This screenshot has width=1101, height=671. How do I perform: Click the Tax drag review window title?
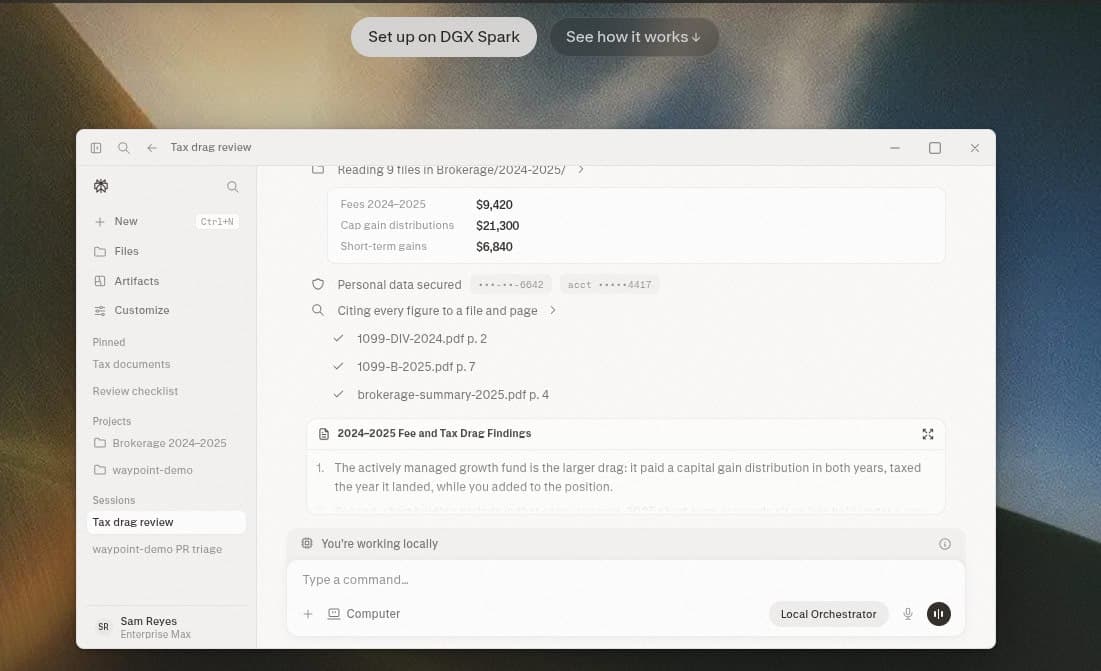[x=211, y=147]
